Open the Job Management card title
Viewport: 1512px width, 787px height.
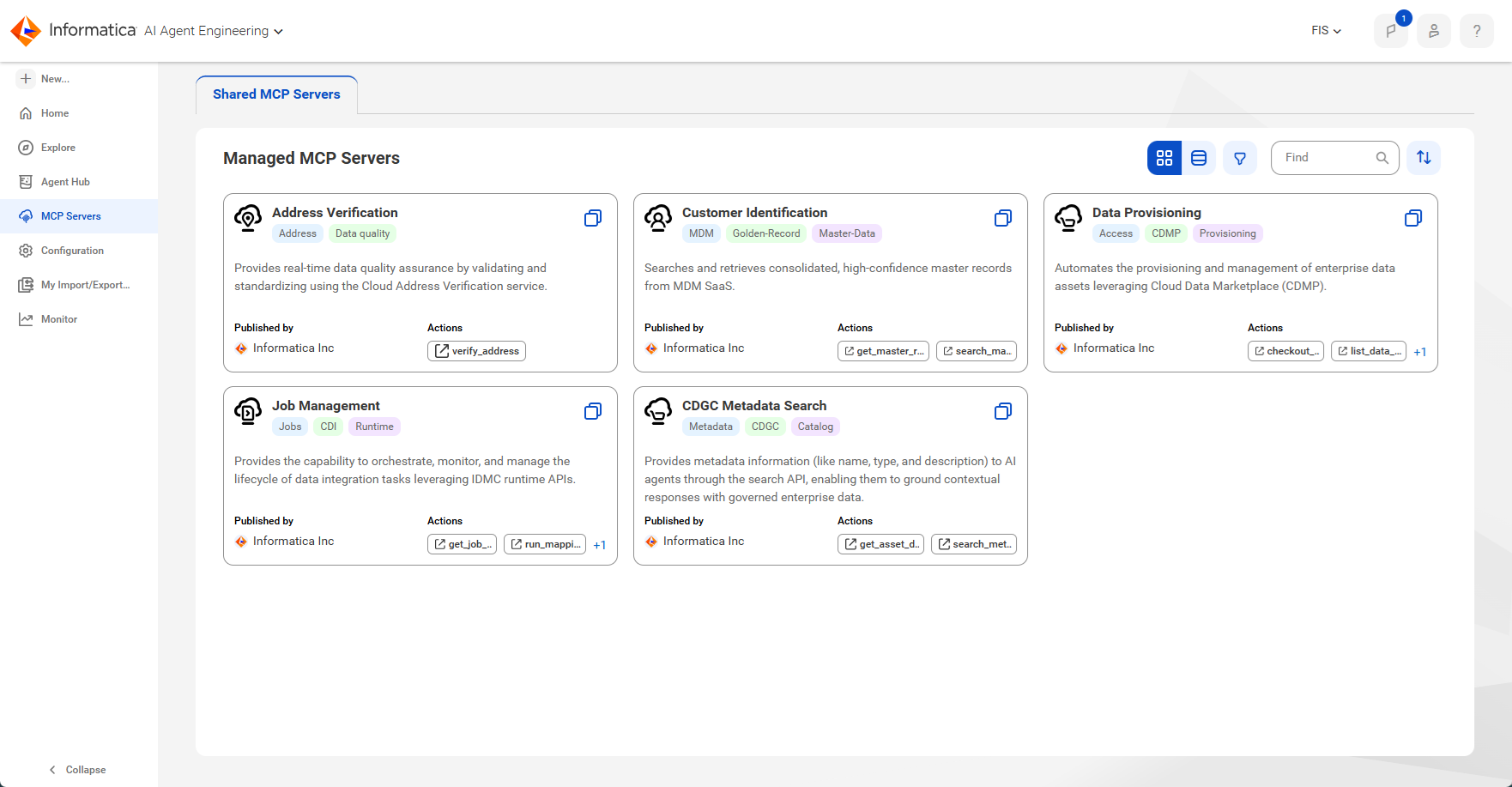coord(326,406)
